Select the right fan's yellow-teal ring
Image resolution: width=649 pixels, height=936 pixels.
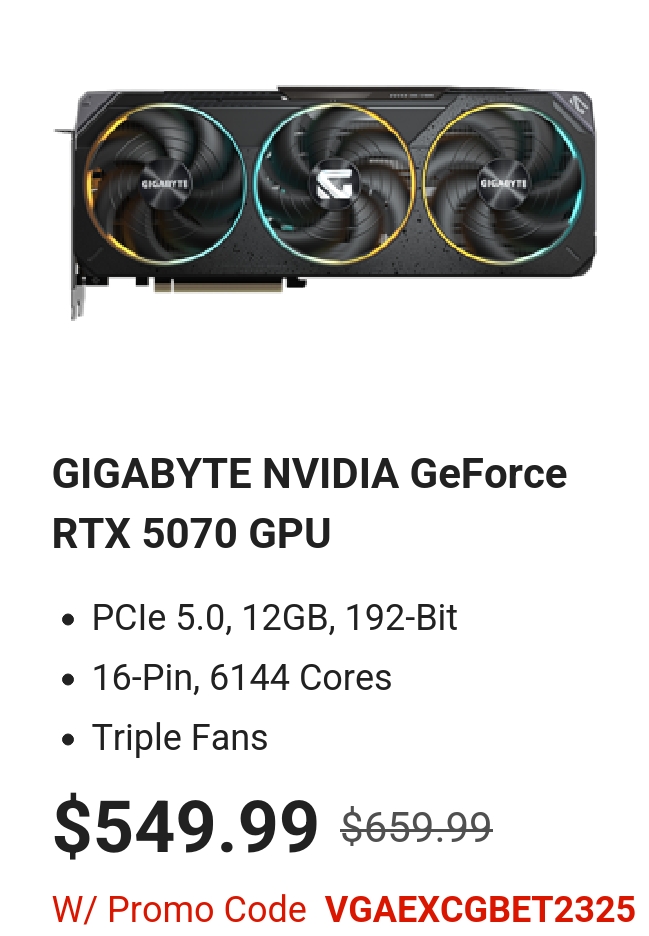503,183
